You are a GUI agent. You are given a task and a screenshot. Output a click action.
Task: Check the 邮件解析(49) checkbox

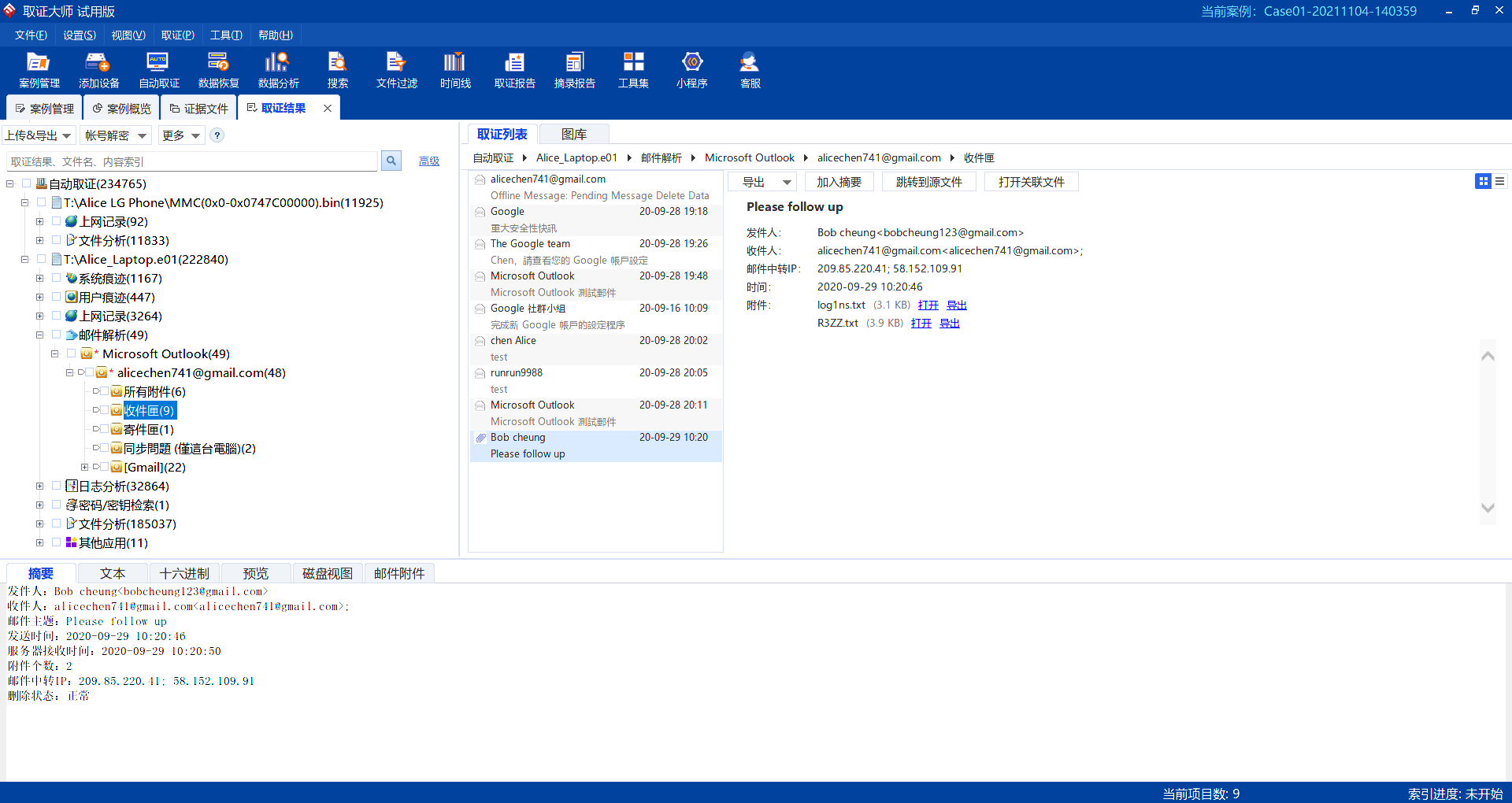56,335
